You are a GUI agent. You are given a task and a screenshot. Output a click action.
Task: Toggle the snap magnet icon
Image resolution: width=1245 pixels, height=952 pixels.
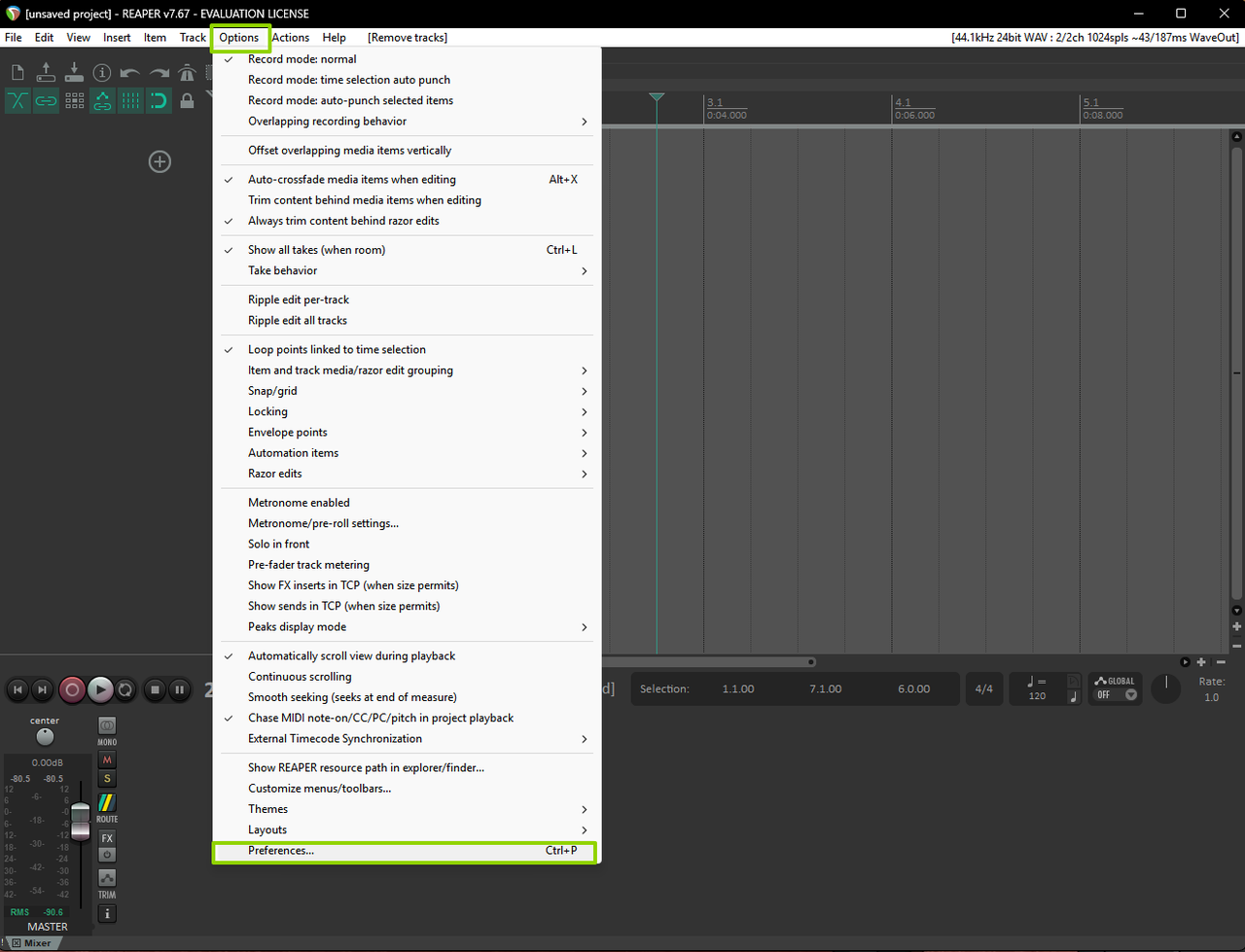(x=159, y=100)
